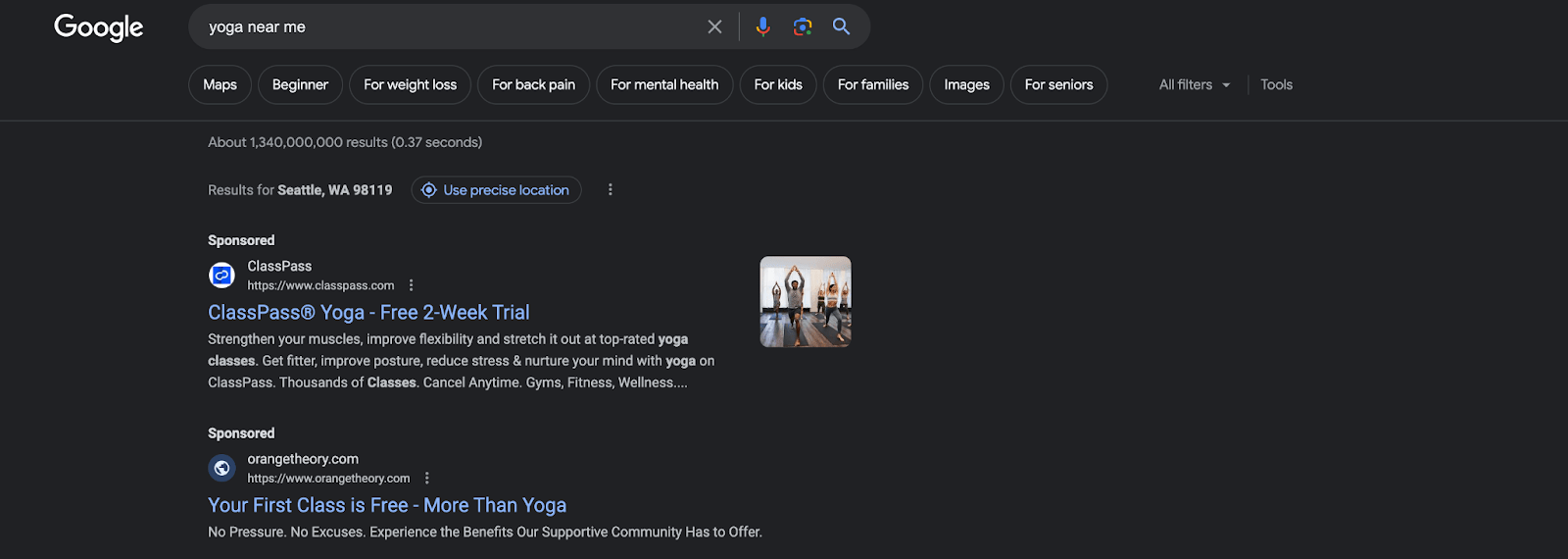Open the Tools options
Image resolution: width=1568 pixels, height=559 pixels.
[1276, 85]
